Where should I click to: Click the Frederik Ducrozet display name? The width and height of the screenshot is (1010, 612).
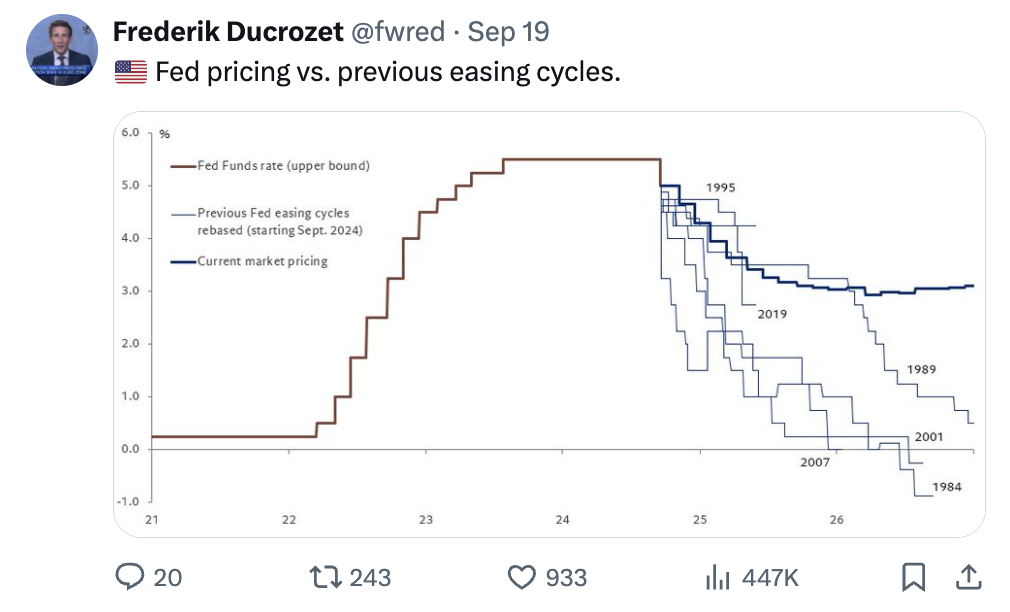coord(226,31)
